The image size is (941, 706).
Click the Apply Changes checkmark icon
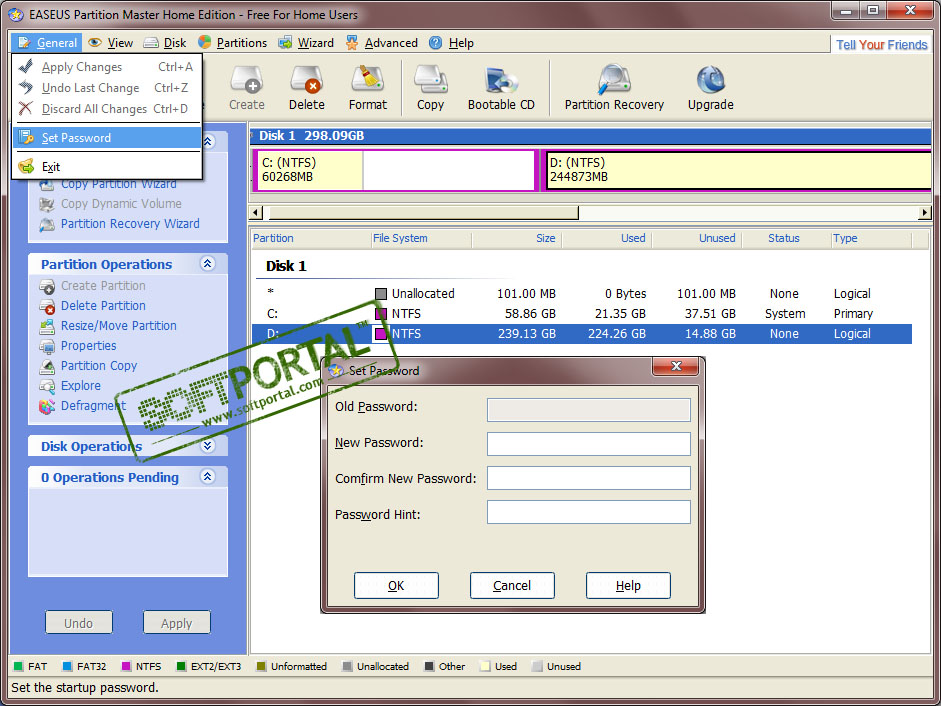point(26,67)
